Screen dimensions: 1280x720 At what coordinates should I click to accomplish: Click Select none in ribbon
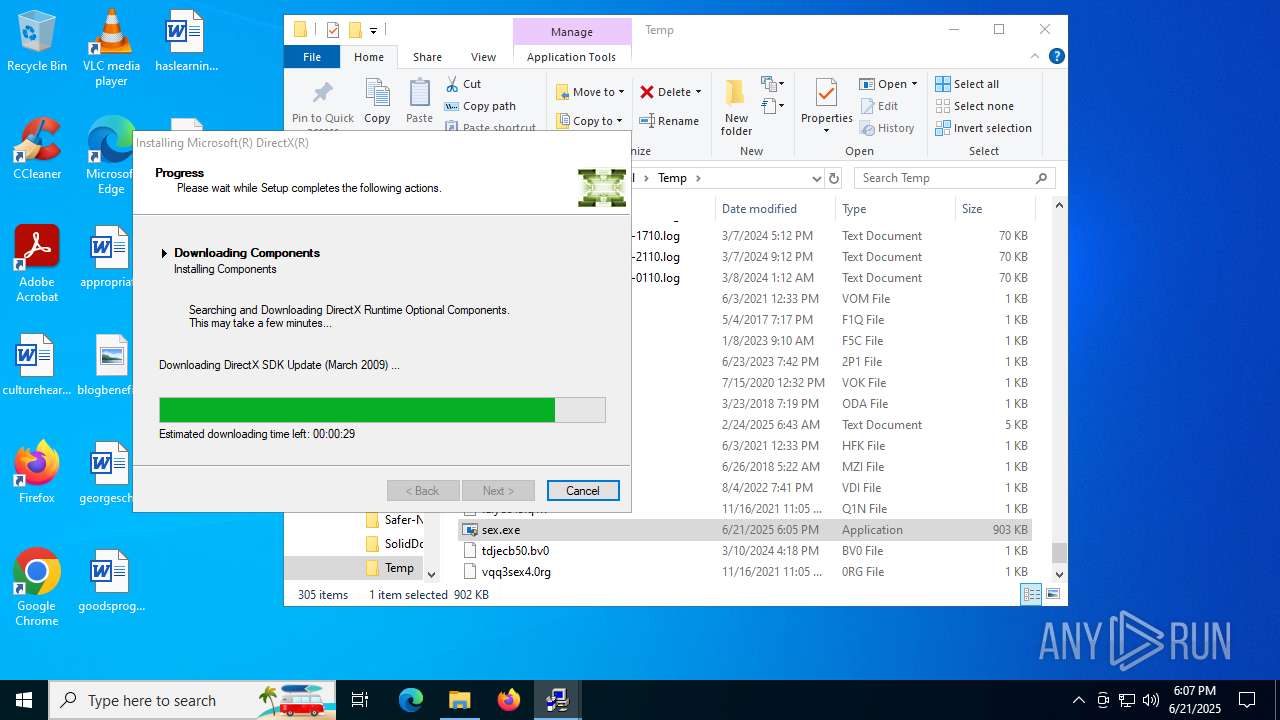click(x=974, y=106)
